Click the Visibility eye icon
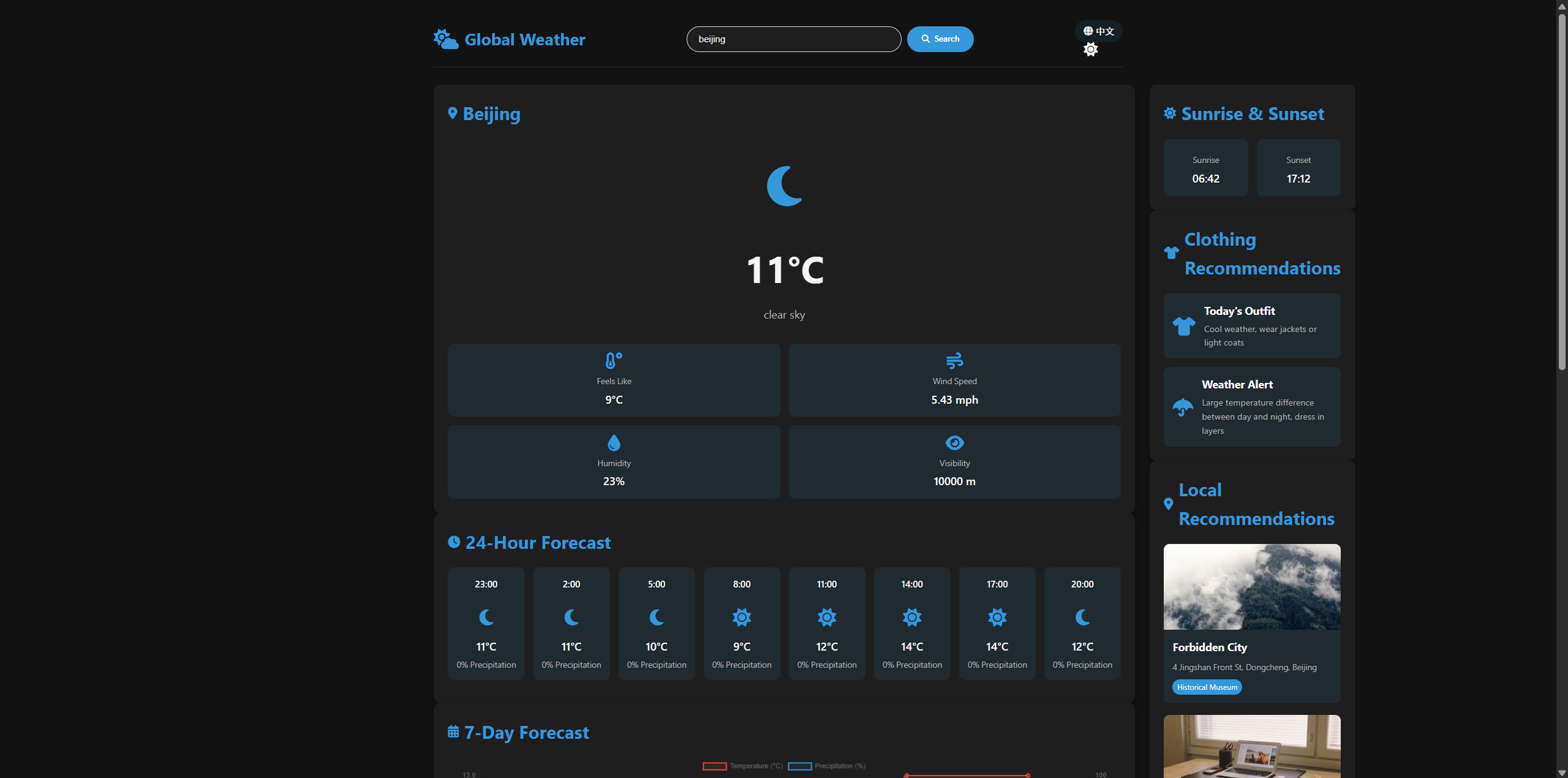Image resolution: width=1568 pixels, height=778 pixels. click(x=954, y=442)
